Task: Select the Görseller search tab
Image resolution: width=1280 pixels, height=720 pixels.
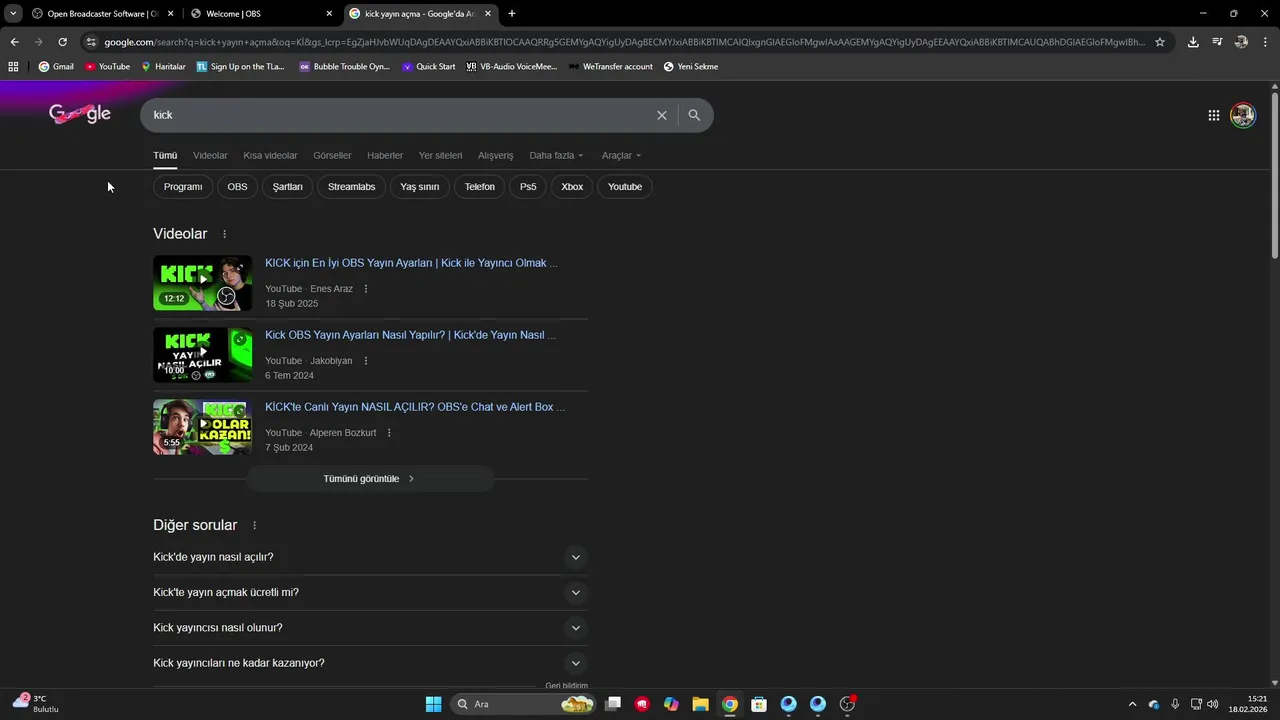Action: tap(332, 155)
